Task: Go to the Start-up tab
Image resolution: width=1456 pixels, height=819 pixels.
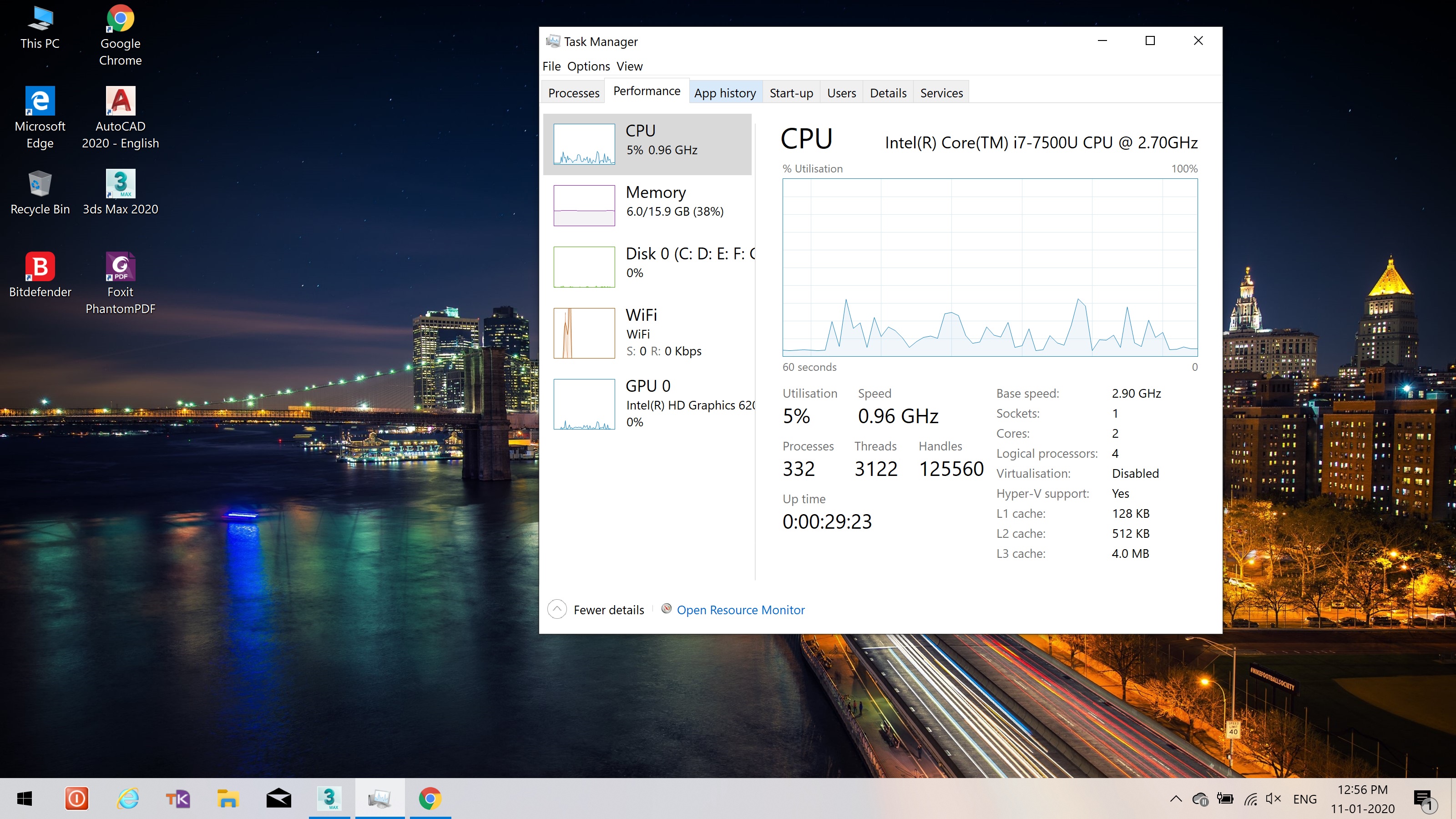Action: [x=791, y=93]
